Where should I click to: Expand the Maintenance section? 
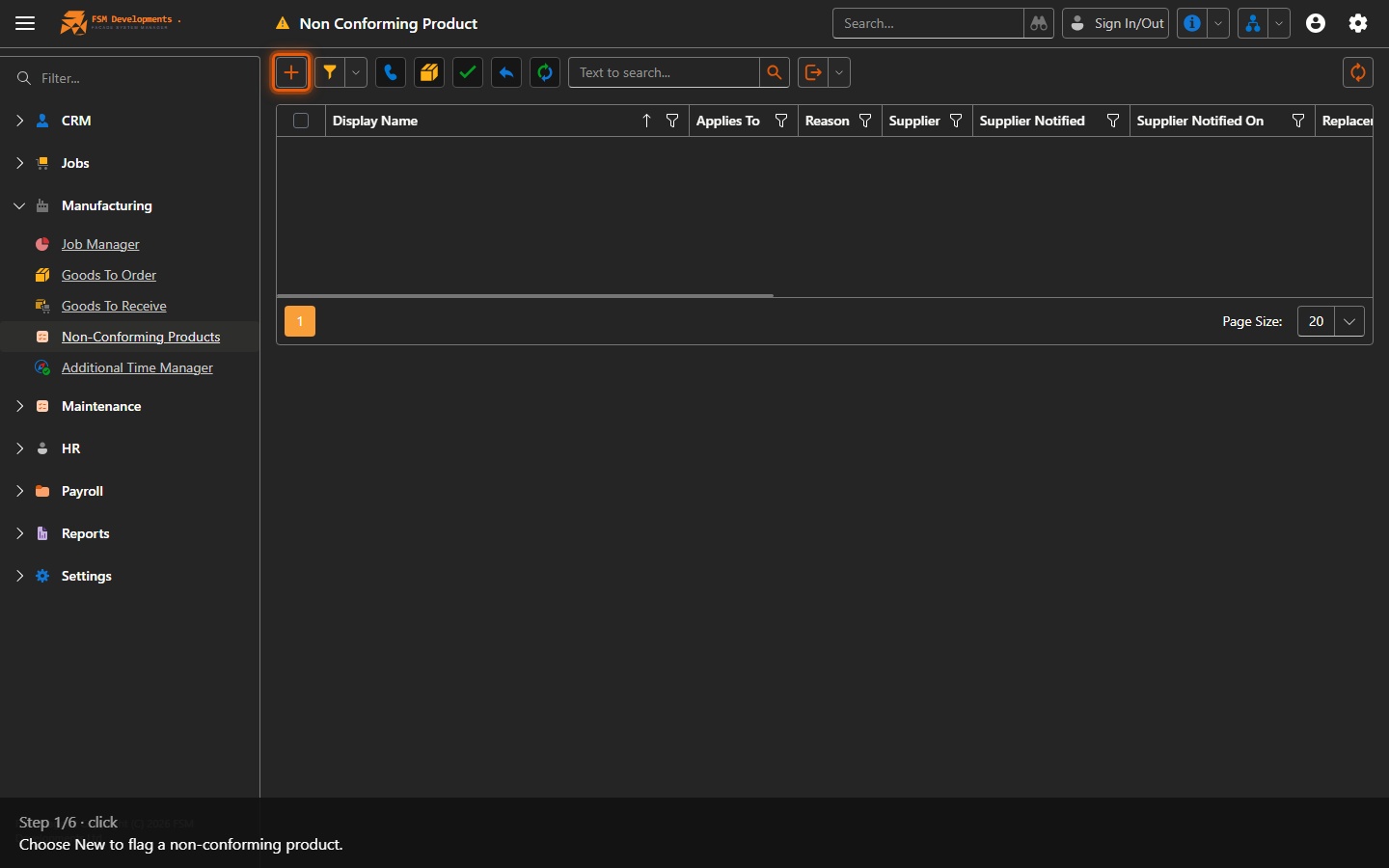click(19, 406)
